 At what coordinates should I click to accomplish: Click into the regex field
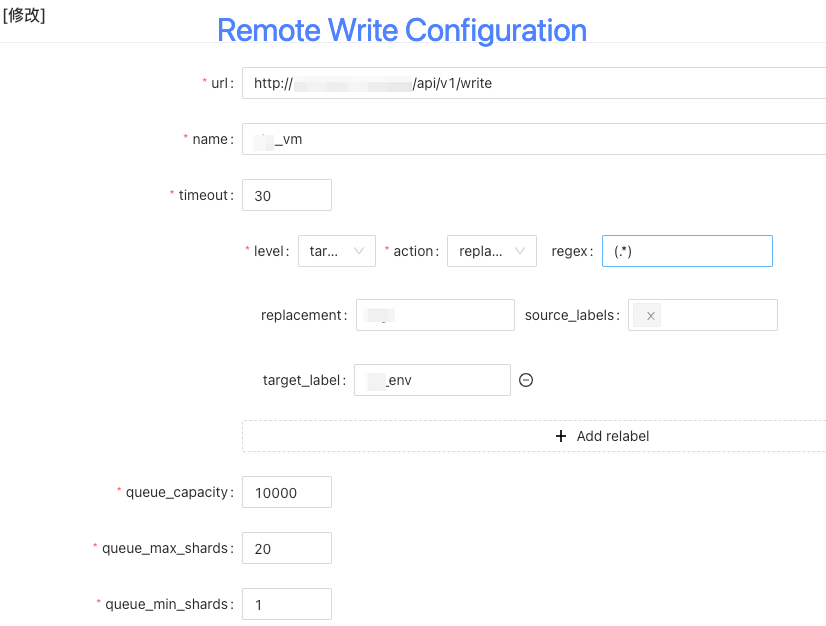[x=687, y=251]
